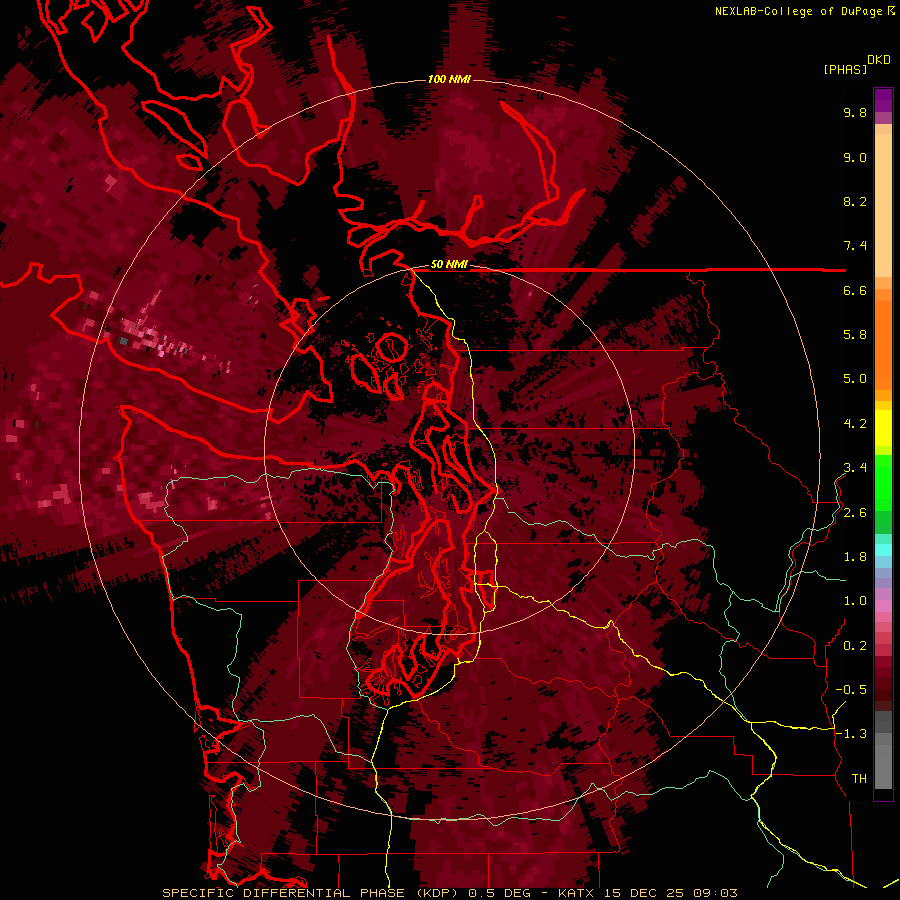The image size is (900, 900).
Task: Click the cyan segment of the color bar
Action: (x=883, y=549)
